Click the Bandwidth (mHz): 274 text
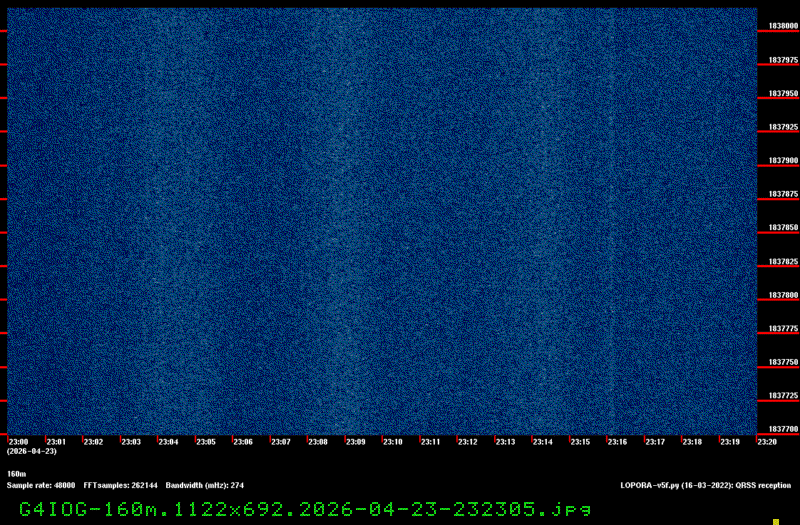 point(205,485)
